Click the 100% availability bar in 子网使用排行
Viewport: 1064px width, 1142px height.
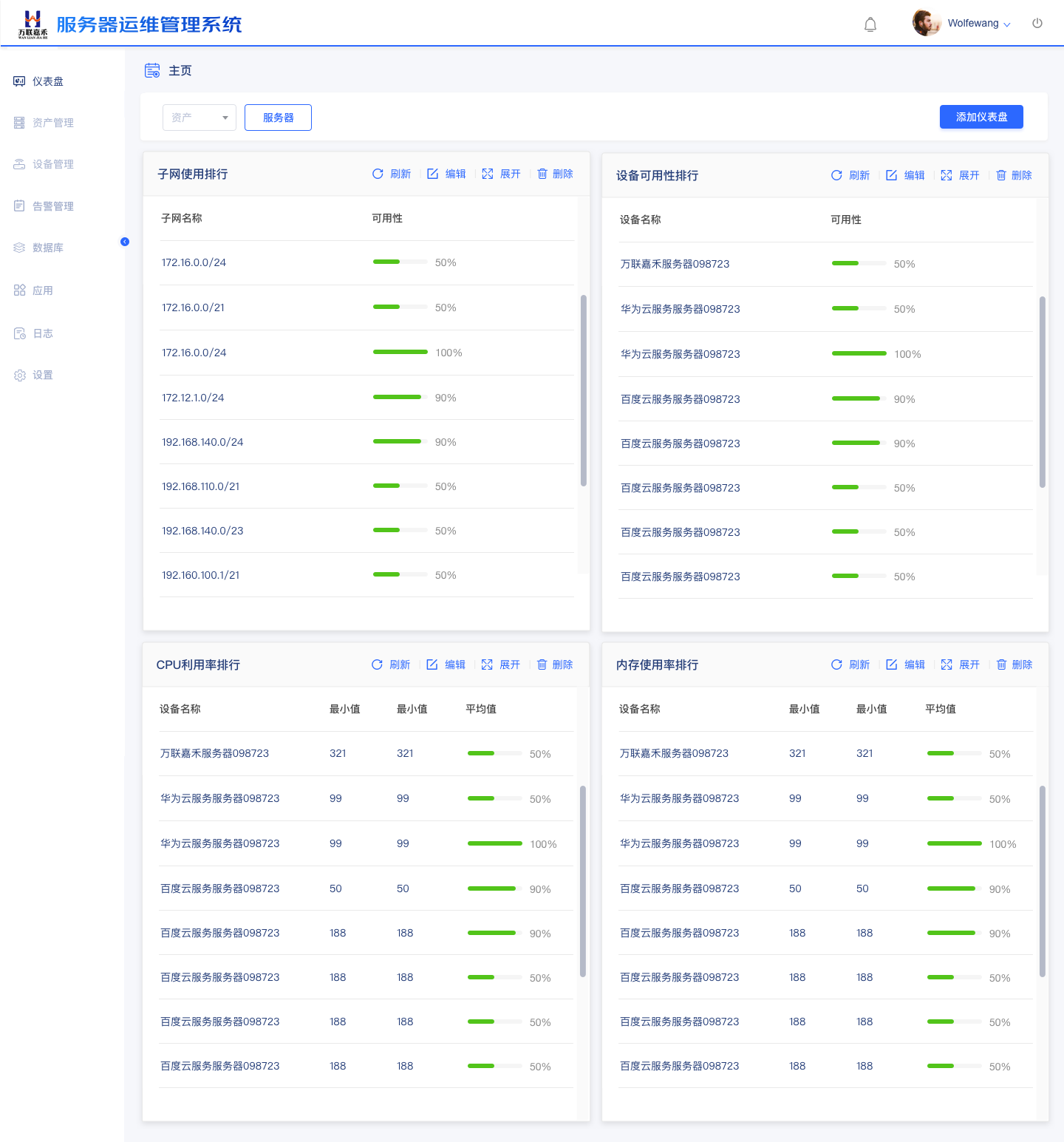[400, 353]
